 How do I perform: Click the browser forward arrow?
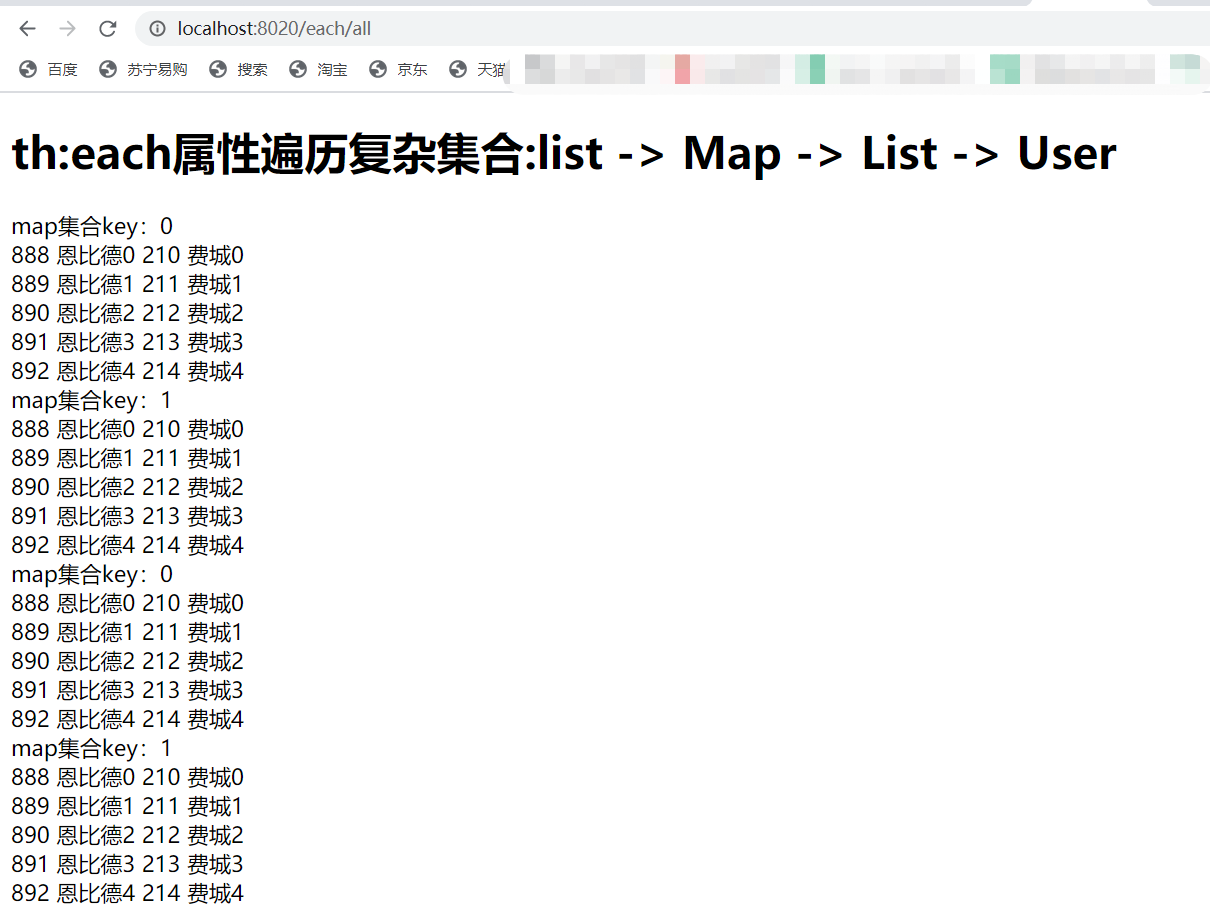click(x=68, y=29)
